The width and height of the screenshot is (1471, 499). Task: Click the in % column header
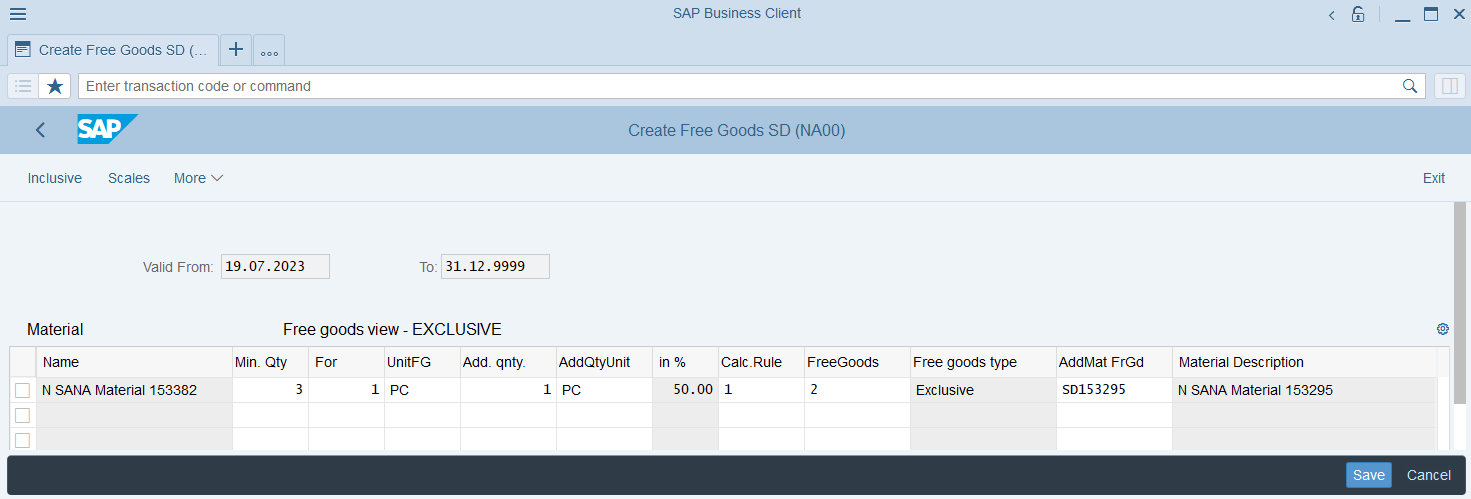[x=685, y=362]
